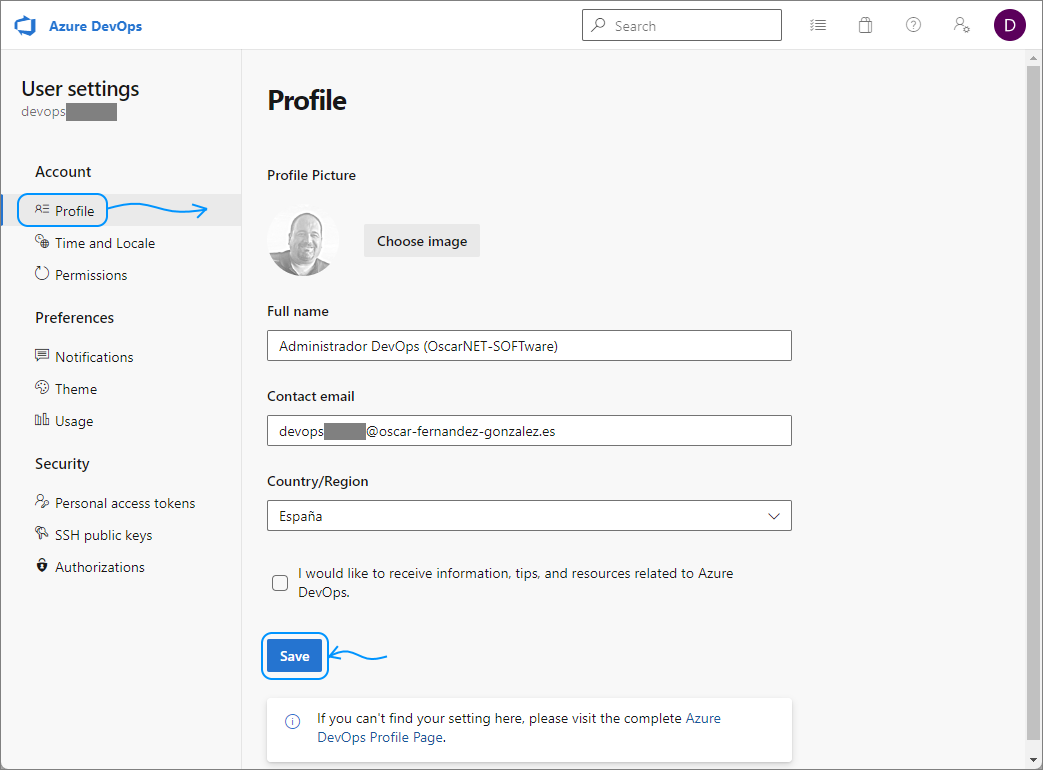The width and height of the screenshot is (1043, 770).
Task: Click the Time and Locale globe icon
Action: [x=42, y=241]
